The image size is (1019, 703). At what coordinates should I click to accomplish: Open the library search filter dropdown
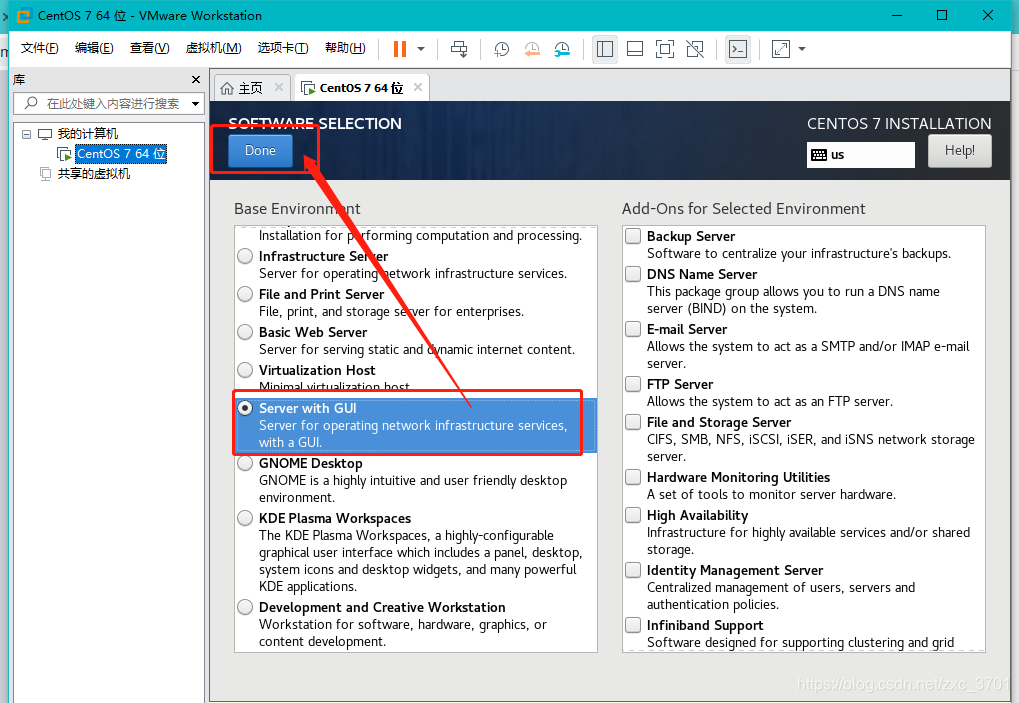[x=196, y=104]
